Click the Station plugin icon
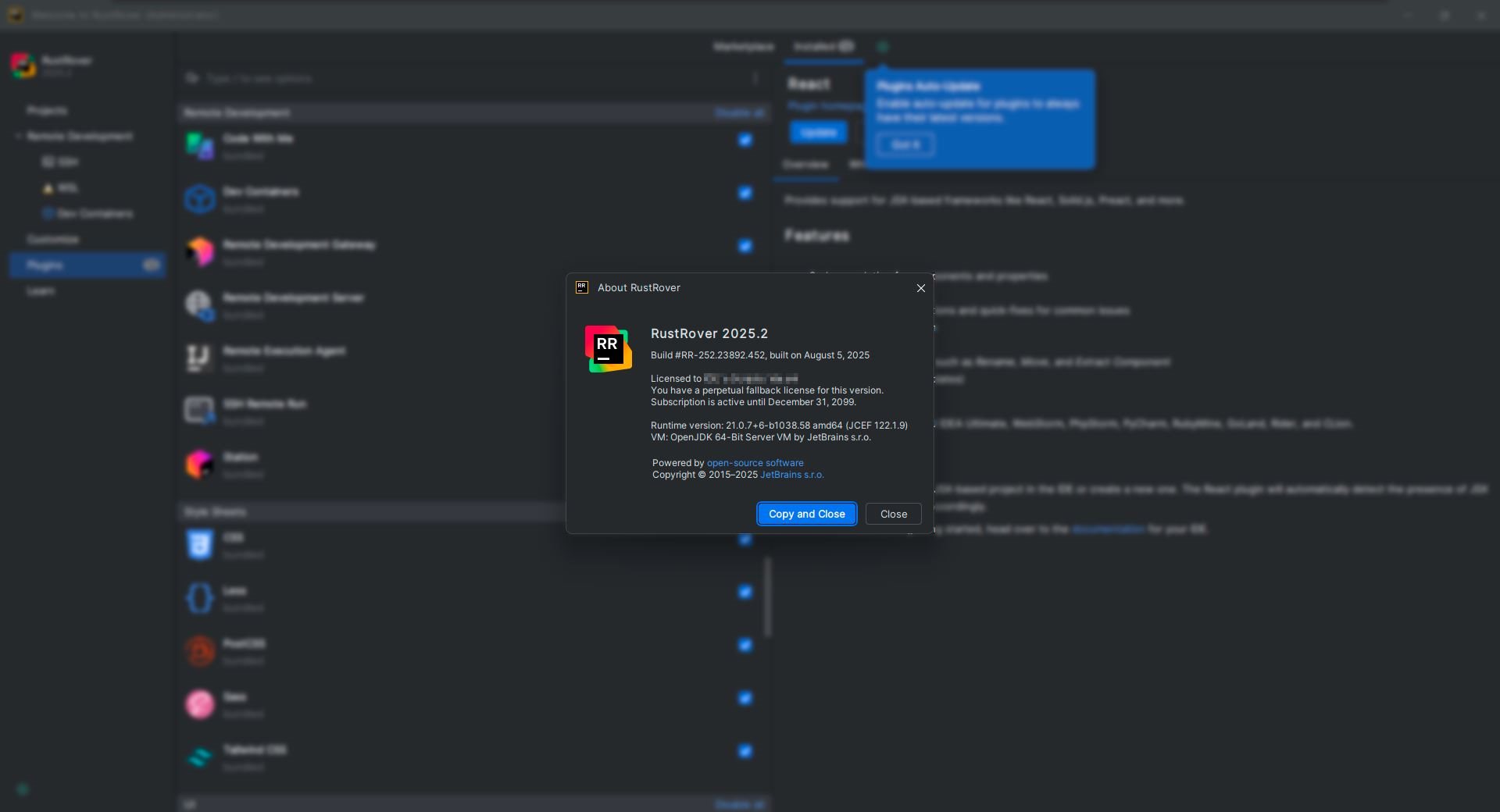 [199, 465]
